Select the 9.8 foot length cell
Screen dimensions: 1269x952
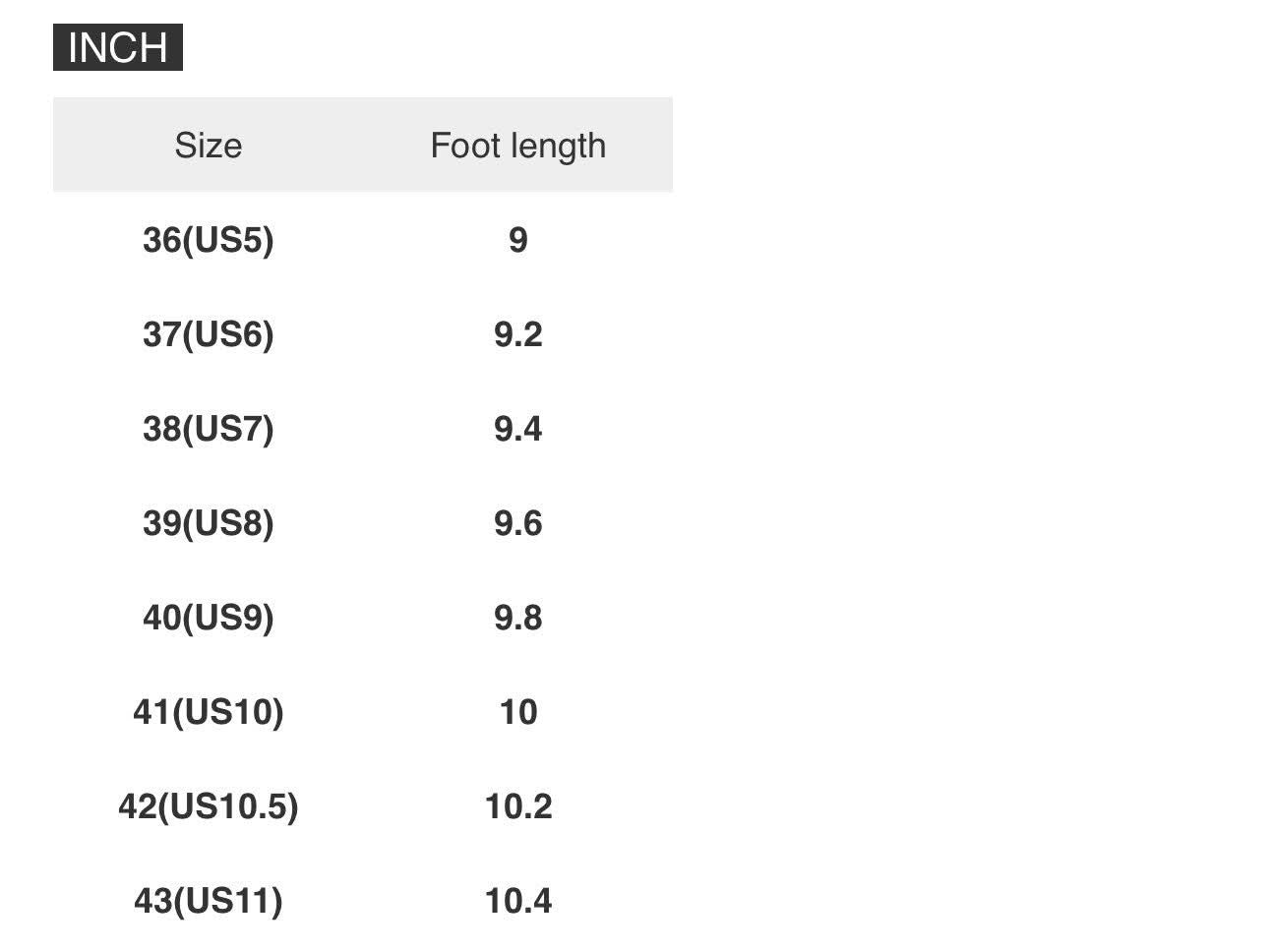517,618
